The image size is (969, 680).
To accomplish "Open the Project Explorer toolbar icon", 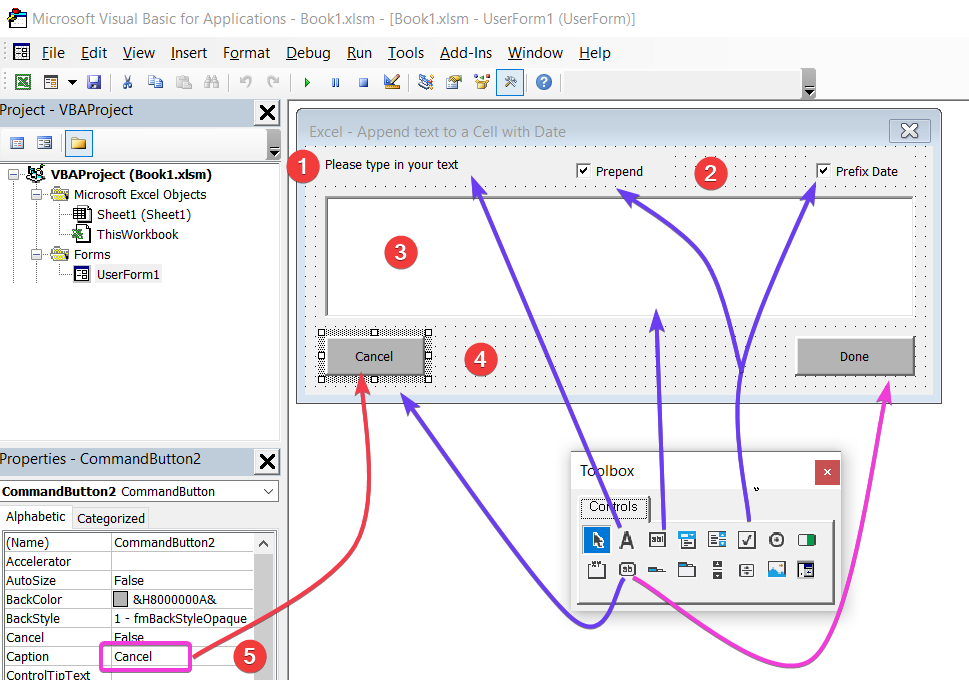I will (426, 82).
